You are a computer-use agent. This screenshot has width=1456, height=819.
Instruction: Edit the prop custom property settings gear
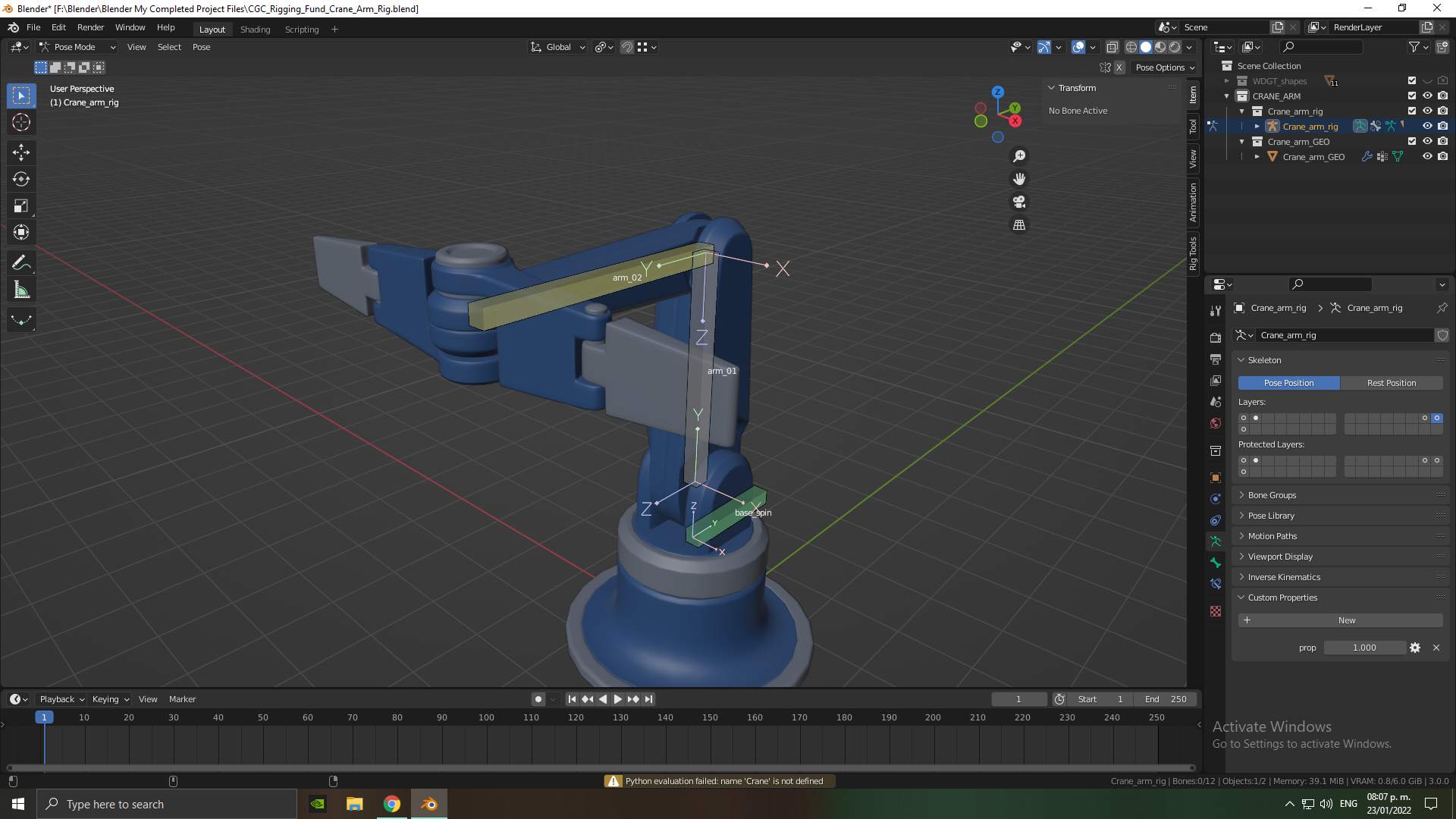pos(1415,648)
